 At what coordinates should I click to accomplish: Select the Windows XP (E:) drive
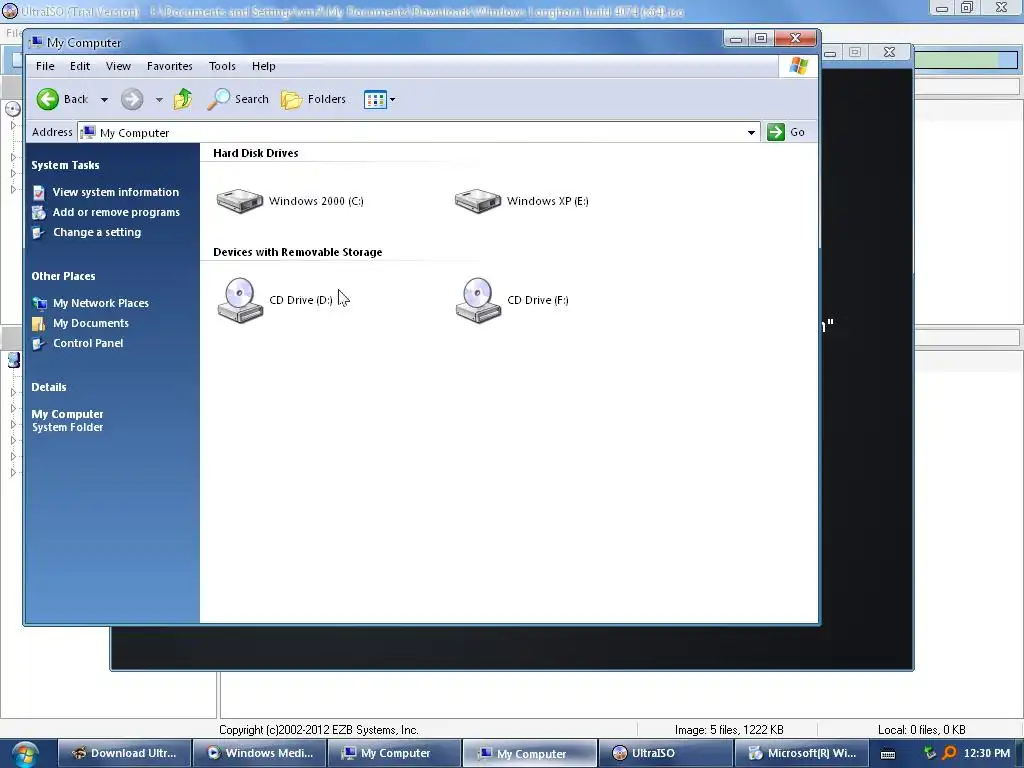click(x=522, y=201)
